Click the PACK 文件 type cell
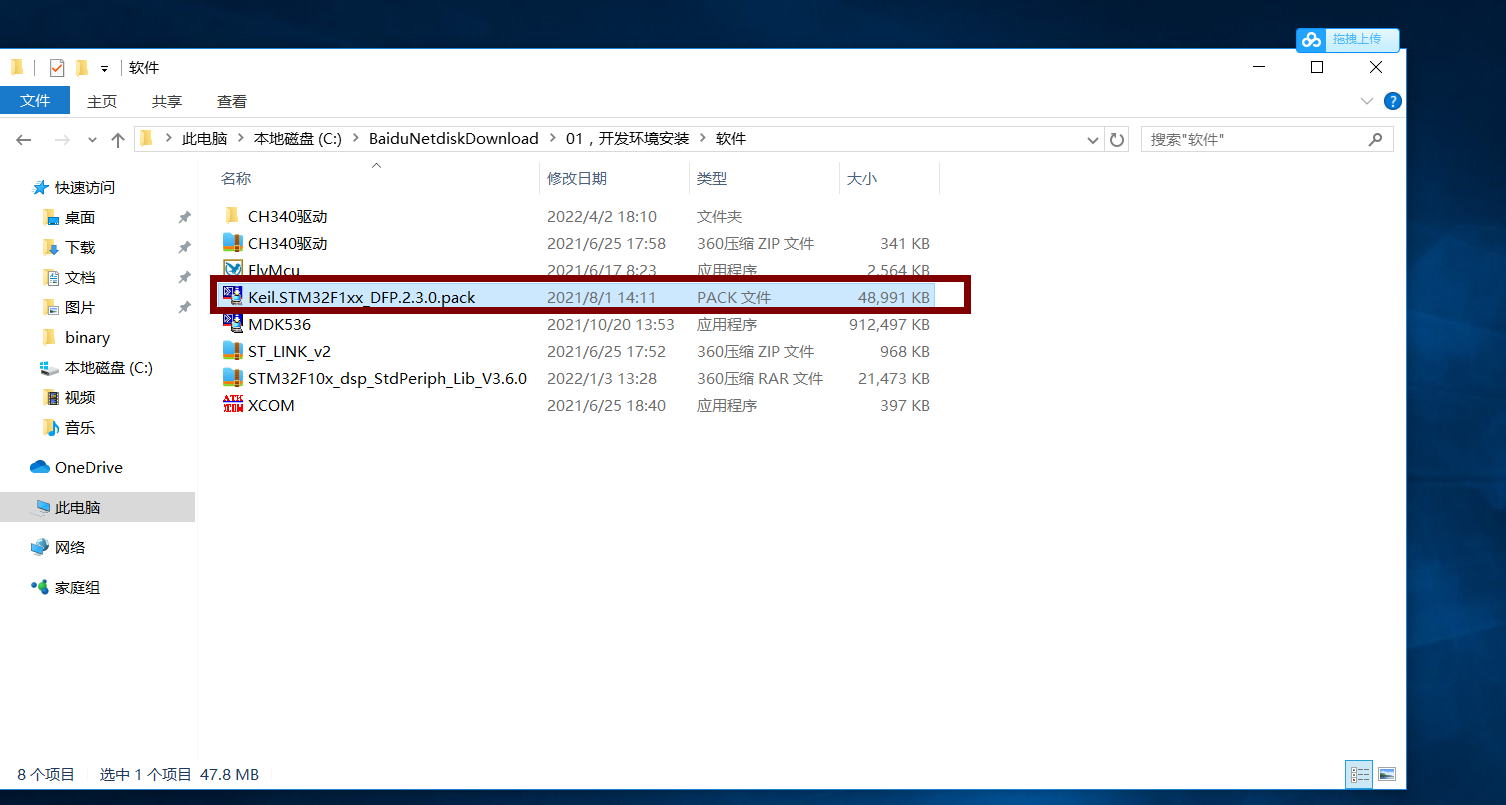This screenshot has height=805, width=1506. coord(734,297)
